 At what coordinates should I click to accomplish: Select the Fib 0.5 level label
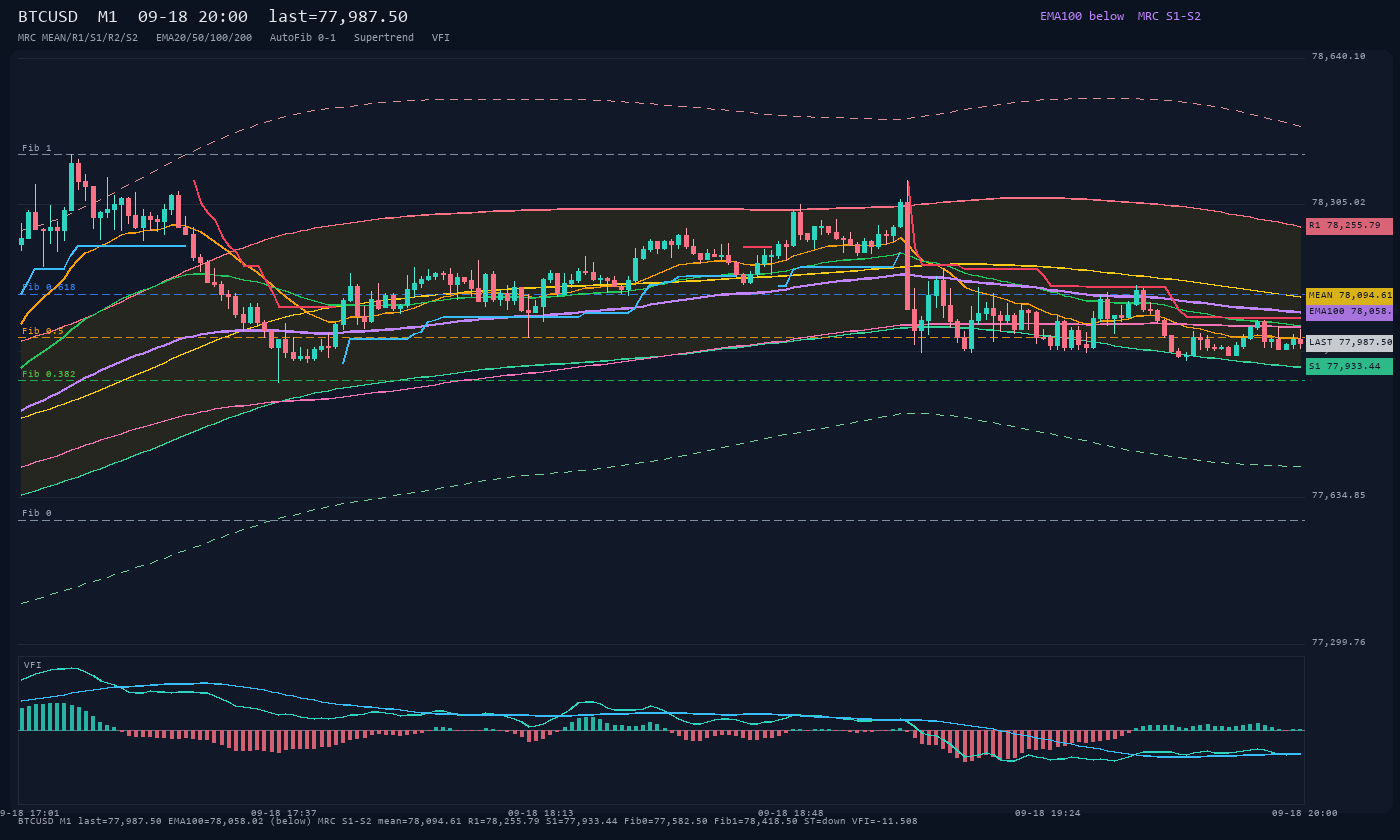click(43, 331)
